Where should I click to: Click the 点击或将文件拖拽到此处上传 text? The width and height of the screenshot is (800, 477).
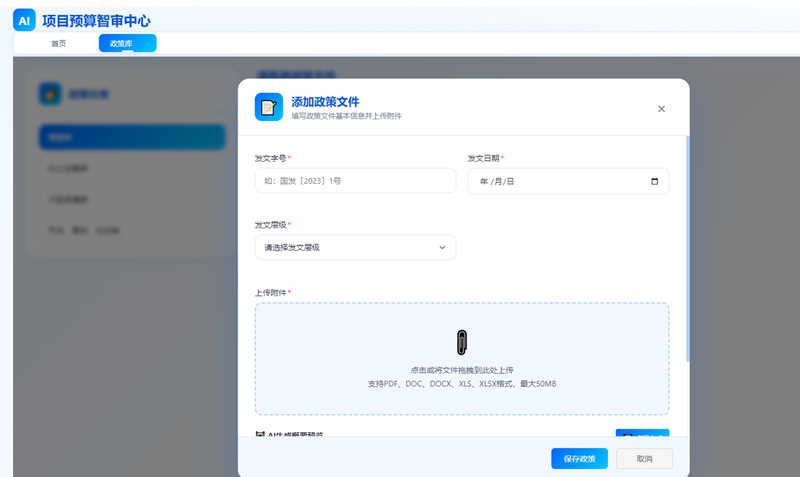[462, 370]
